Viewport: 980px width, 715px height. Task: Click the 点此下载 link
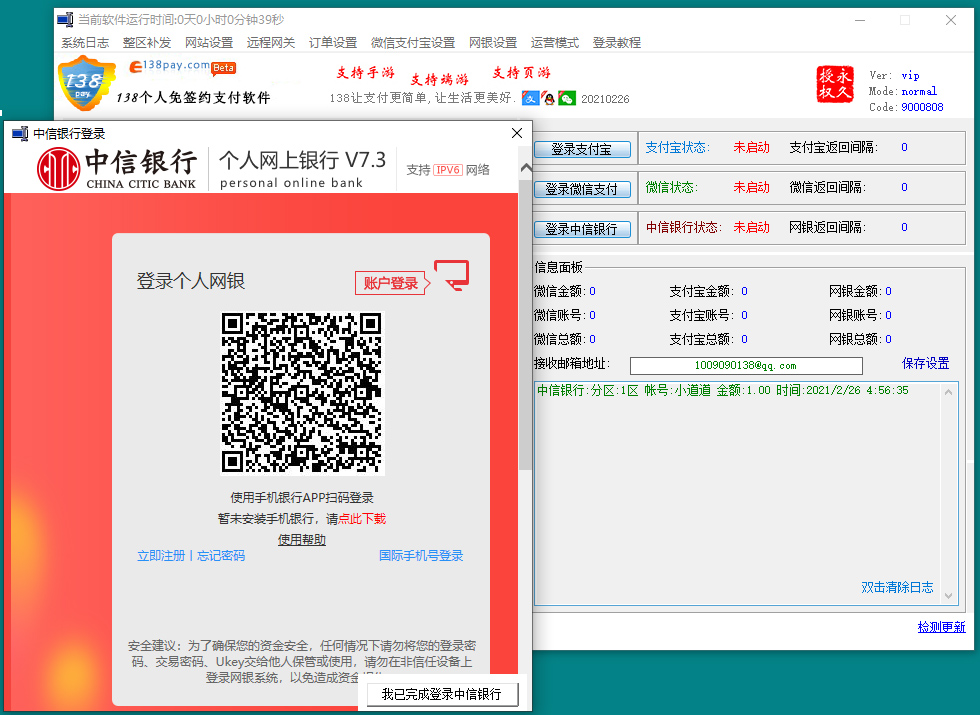tap(362, 519)
